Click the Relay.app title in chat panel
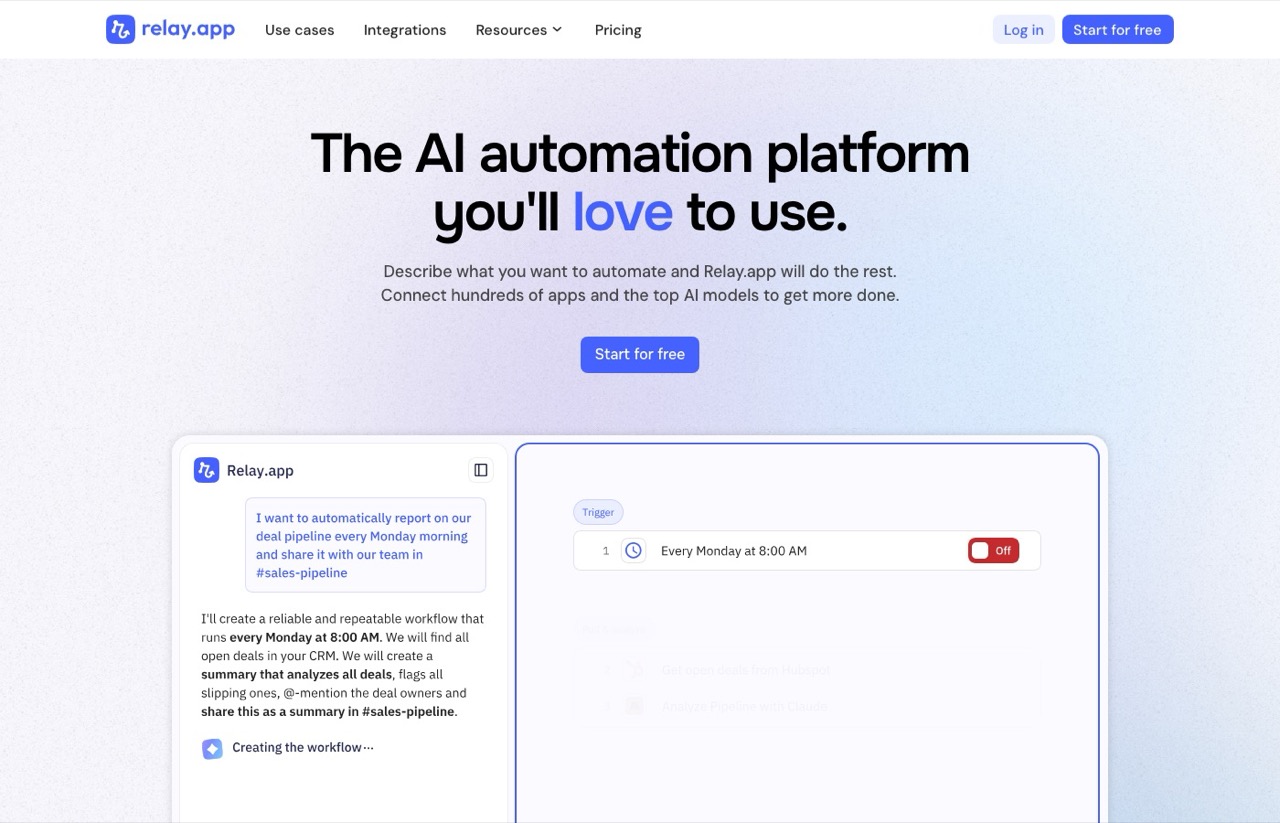This screenshot has height=823, width=1280. [260, 470]
